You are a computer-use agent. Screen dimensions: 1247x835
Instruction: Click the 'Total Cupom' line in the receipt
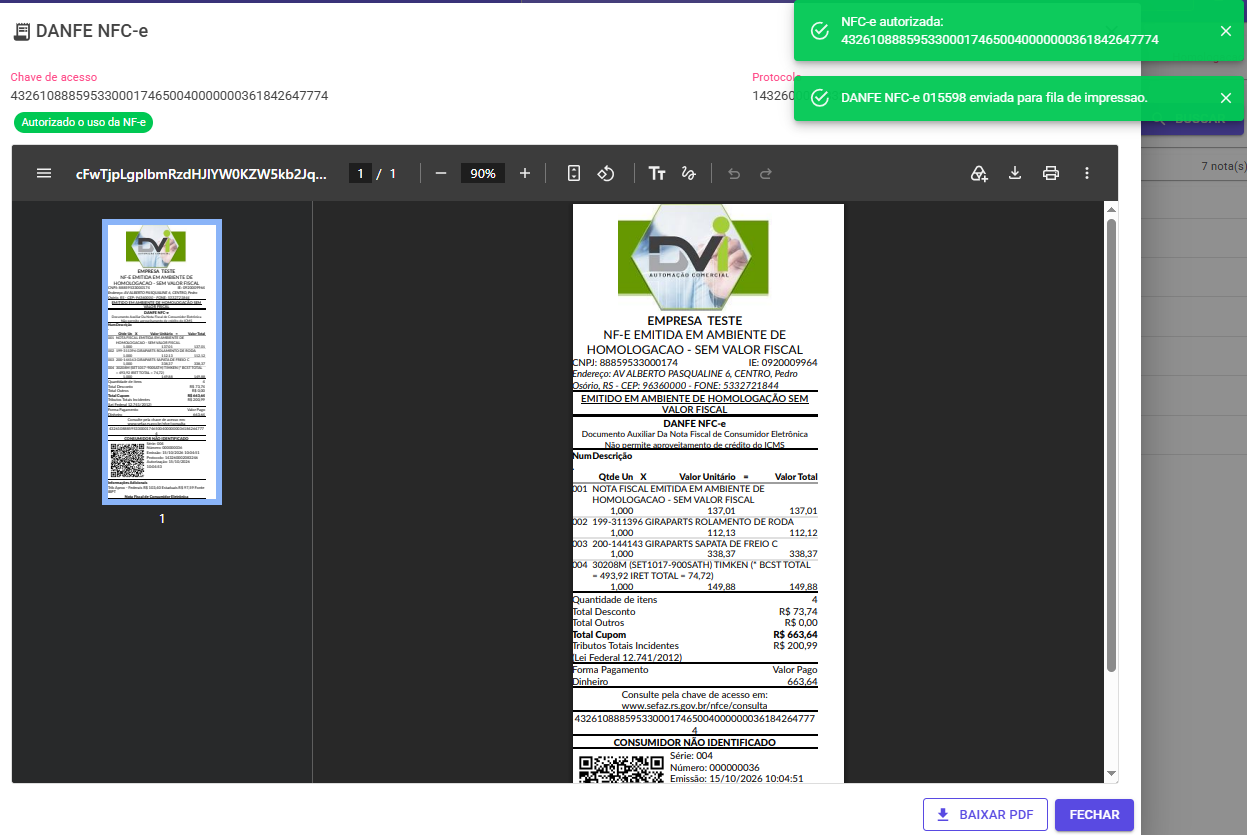tap(695, 635)
